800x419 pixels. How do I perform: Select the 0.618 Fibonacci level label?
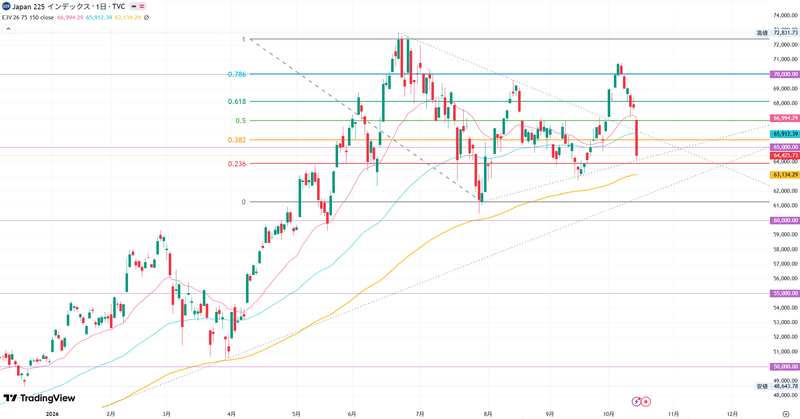point(237,102)
